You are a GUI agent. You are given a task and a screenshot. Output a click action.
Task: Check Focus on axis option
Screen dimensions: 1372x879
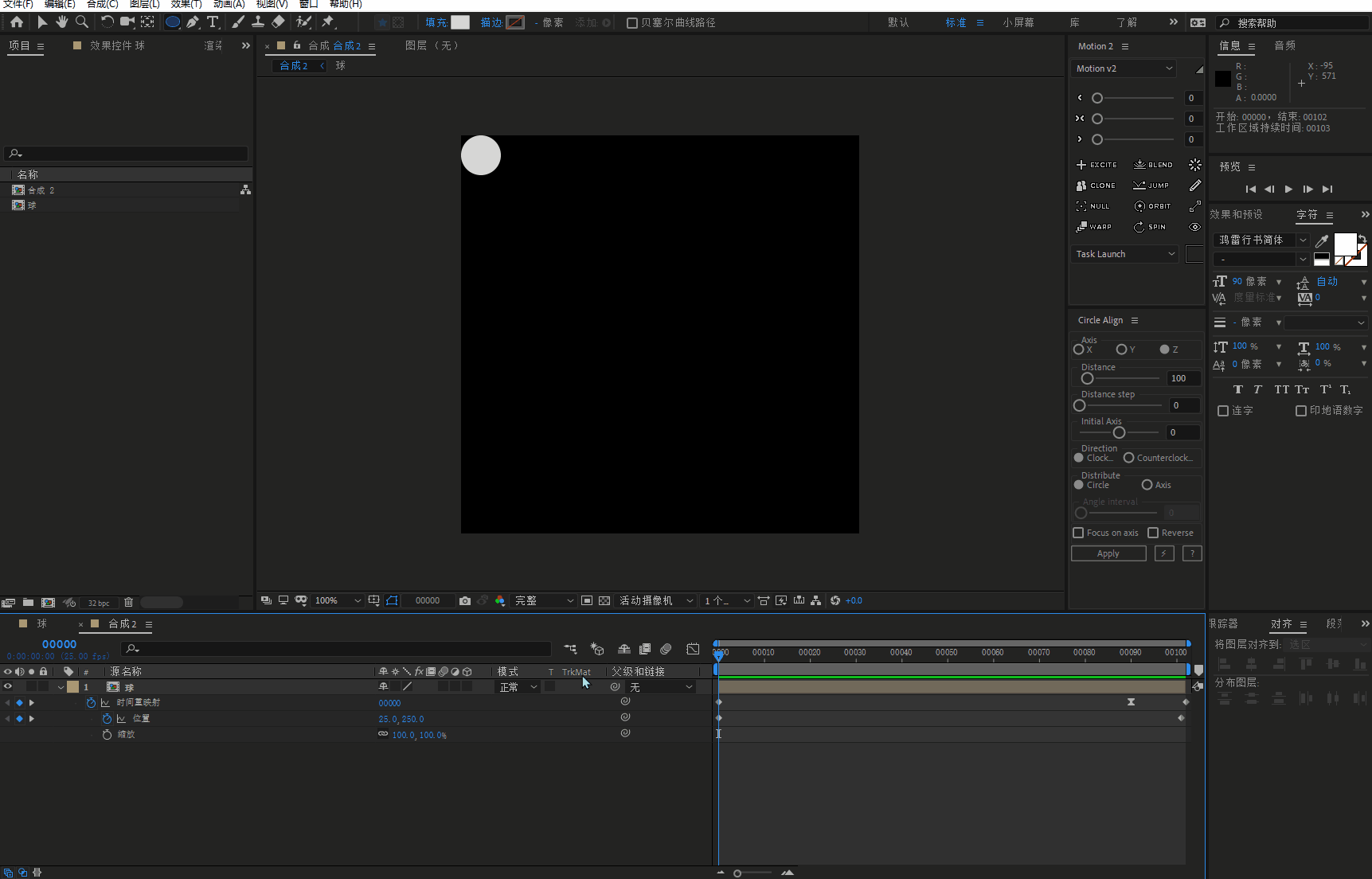[1078, 533]
